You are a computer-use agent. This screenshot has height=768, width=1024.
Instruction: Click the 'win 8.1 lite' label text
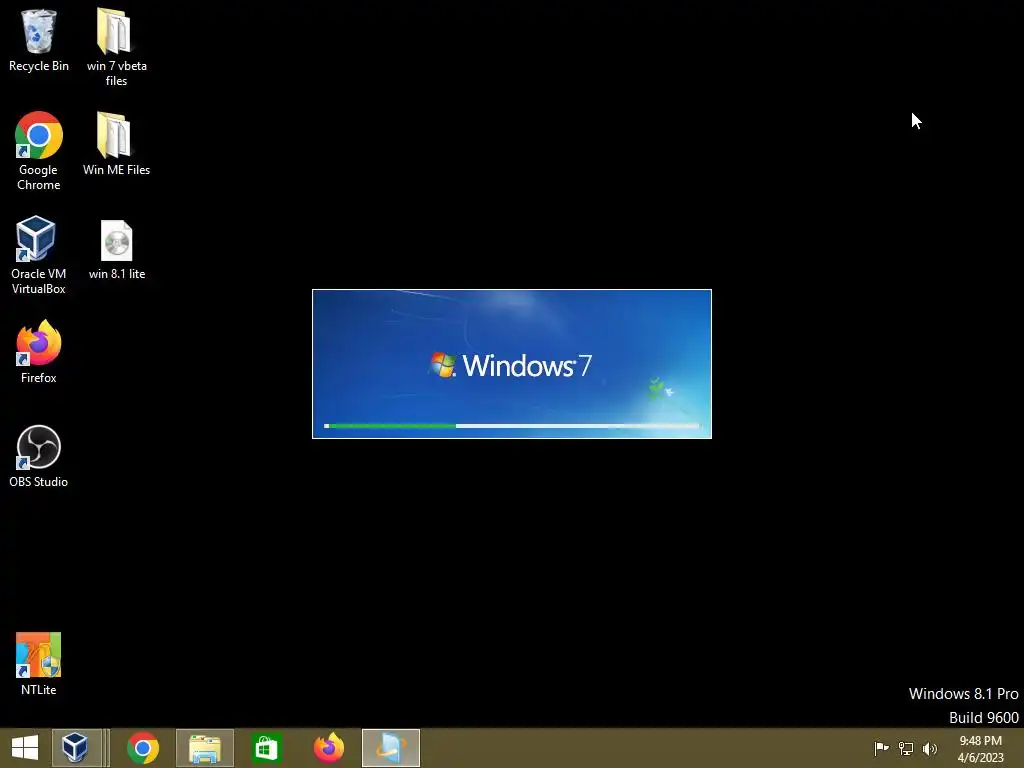[x=117, y=274]
